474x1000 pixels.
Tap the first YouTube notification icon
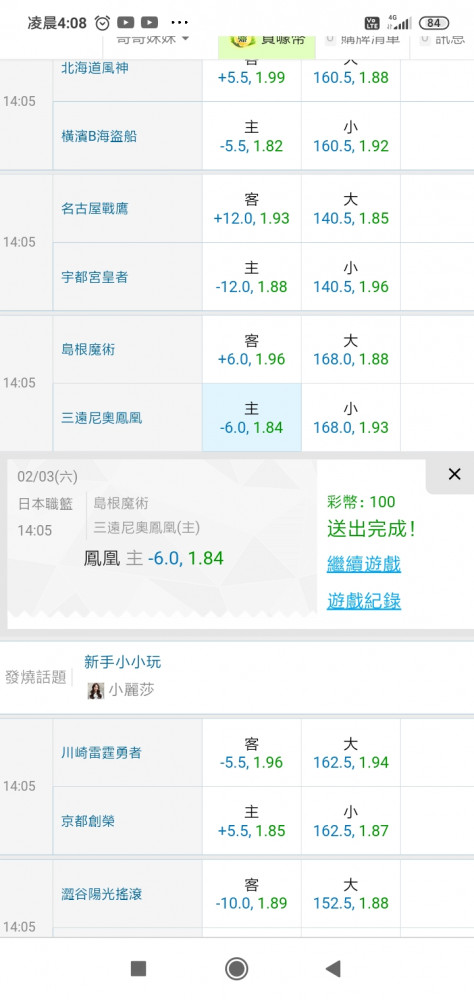[126, 23]
